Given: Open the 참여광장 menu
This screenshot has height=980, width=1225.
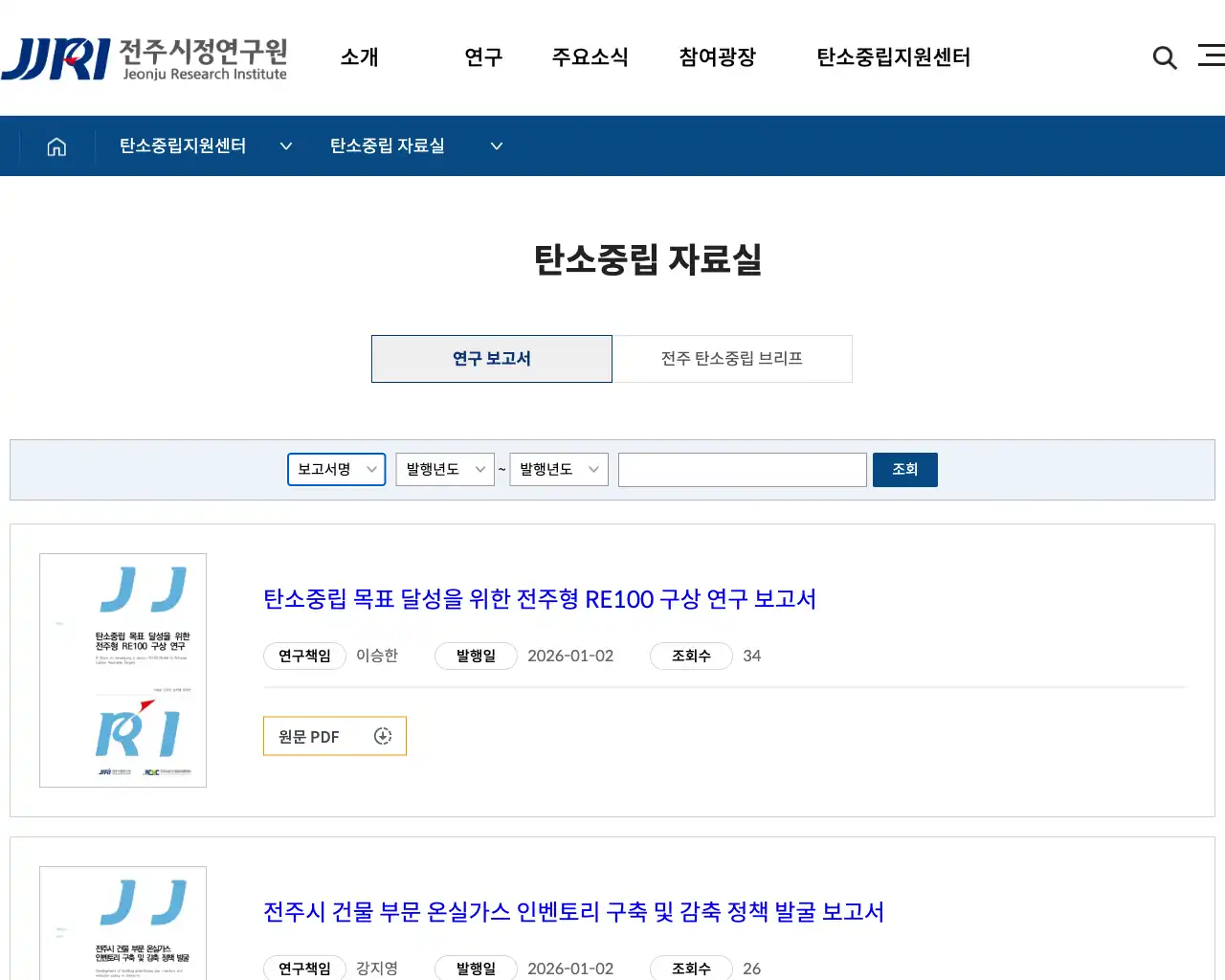Looking at the screenshot, I should (x=718, y=57).
